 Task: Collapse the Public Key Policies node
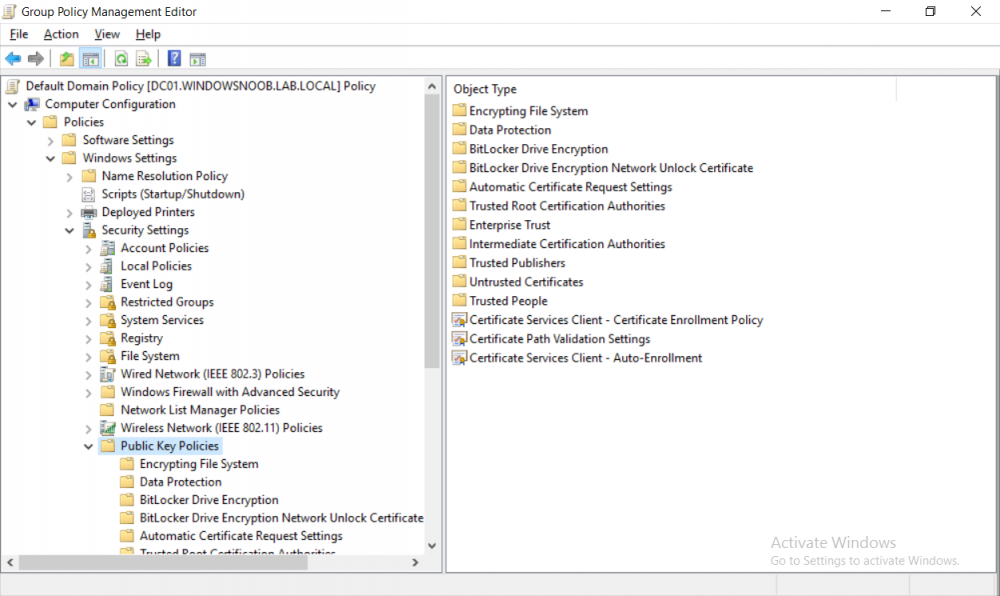(89, 447)
